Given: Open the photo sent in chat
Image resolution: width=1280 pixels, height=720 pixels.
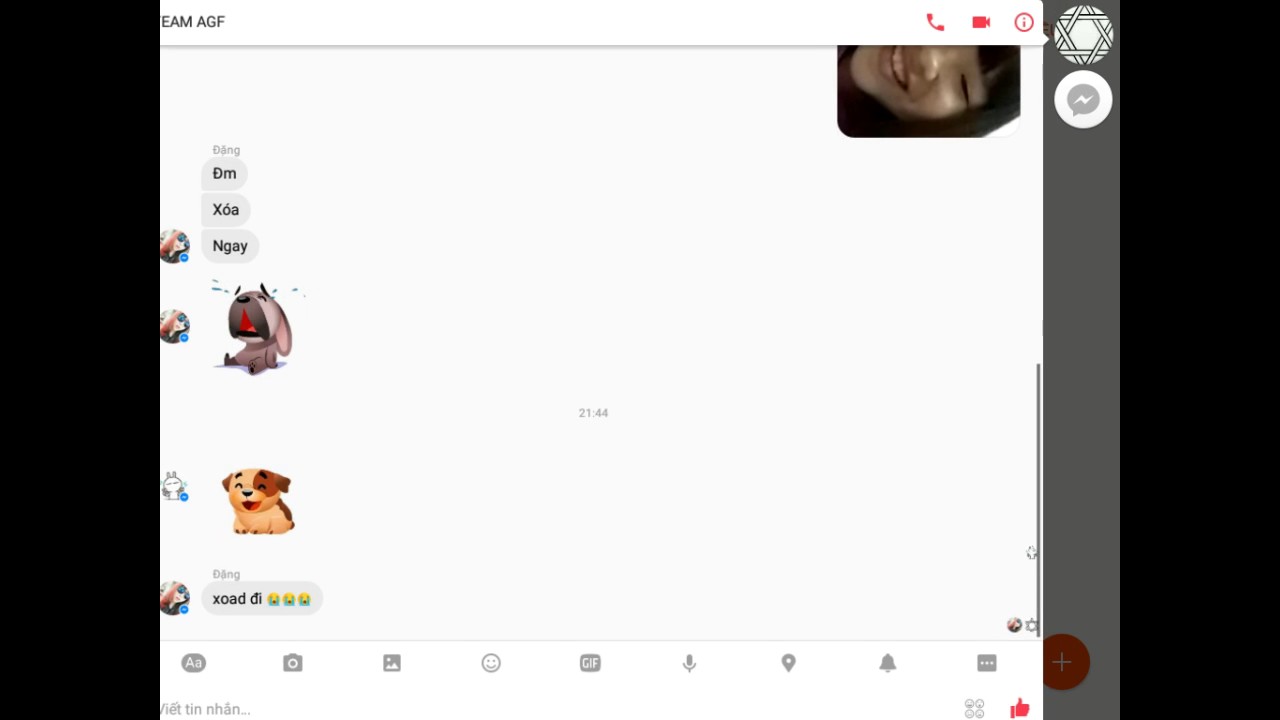Looking at the screenshot, I should (928, 91).
